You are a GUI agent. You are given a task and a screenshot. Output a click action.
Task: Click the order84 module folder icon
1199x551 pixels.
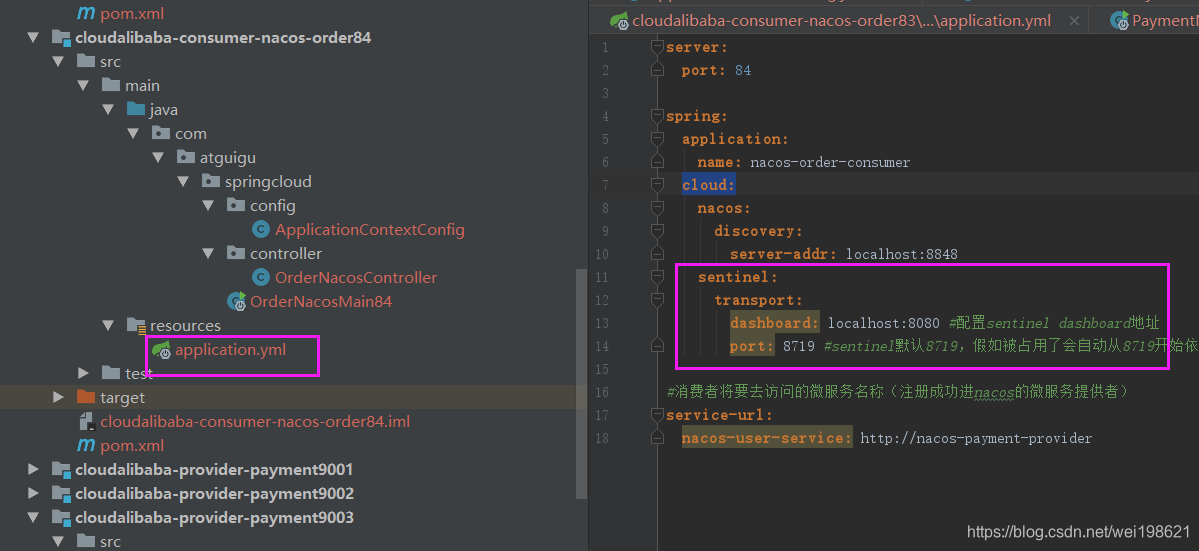click(x=61, y=37)
